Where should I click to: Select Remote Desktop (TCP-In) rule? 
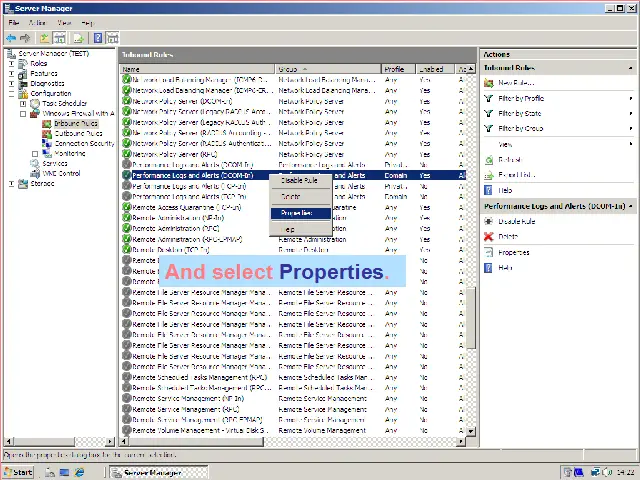(x=171, y=250)
